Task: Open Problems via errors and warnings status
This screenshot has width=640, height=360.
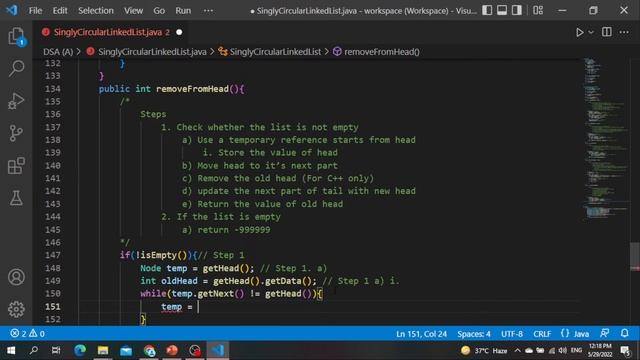Action: tap(27, 333)
